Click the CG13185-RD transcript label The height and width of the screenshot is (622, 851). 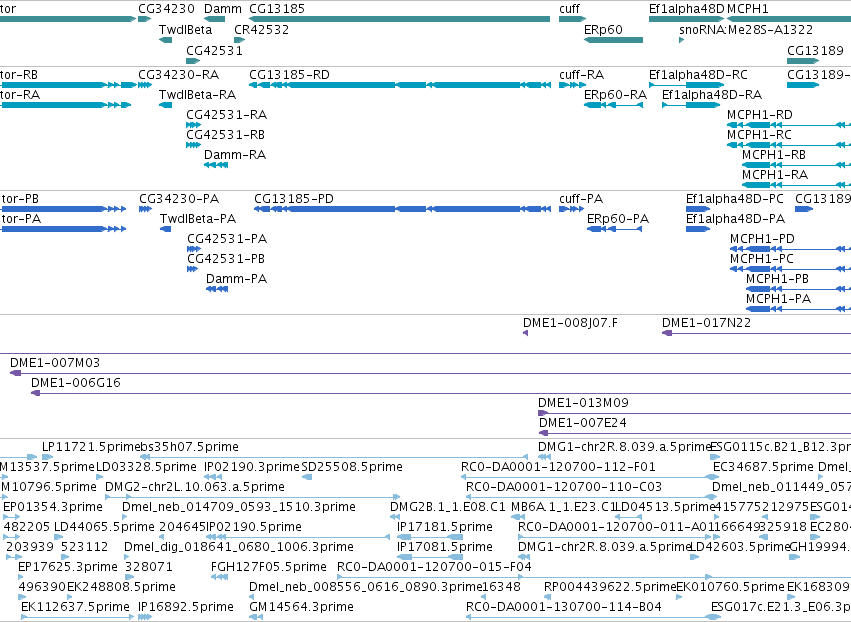(x=289, y=74)
